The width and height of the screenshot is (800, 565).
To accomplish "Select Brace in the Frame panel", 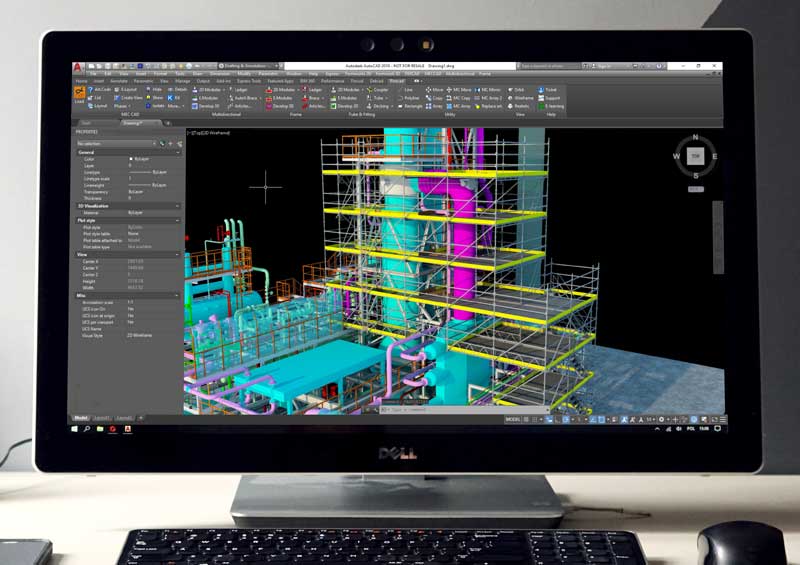I will point(311,97).
